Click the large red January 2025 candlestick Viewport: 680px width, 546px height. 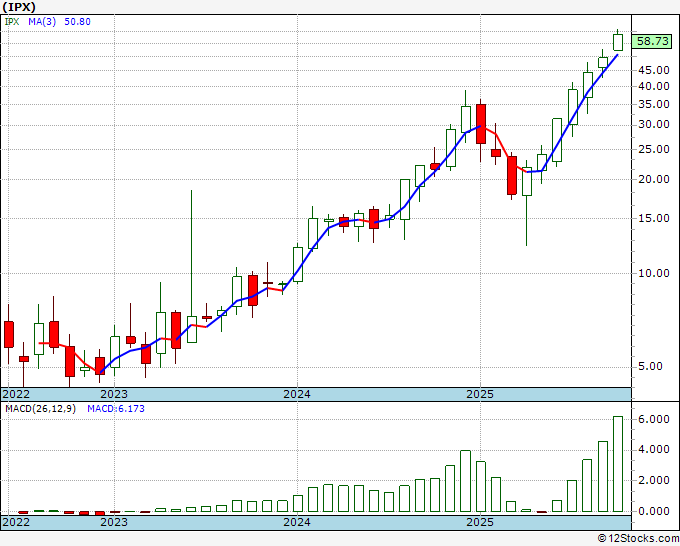481,124
